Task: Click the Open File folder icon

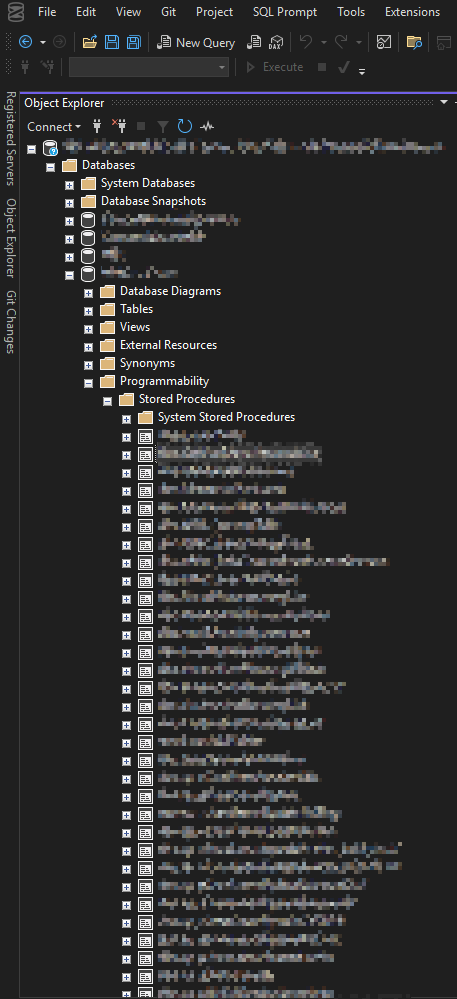Action: pos(90,43)
